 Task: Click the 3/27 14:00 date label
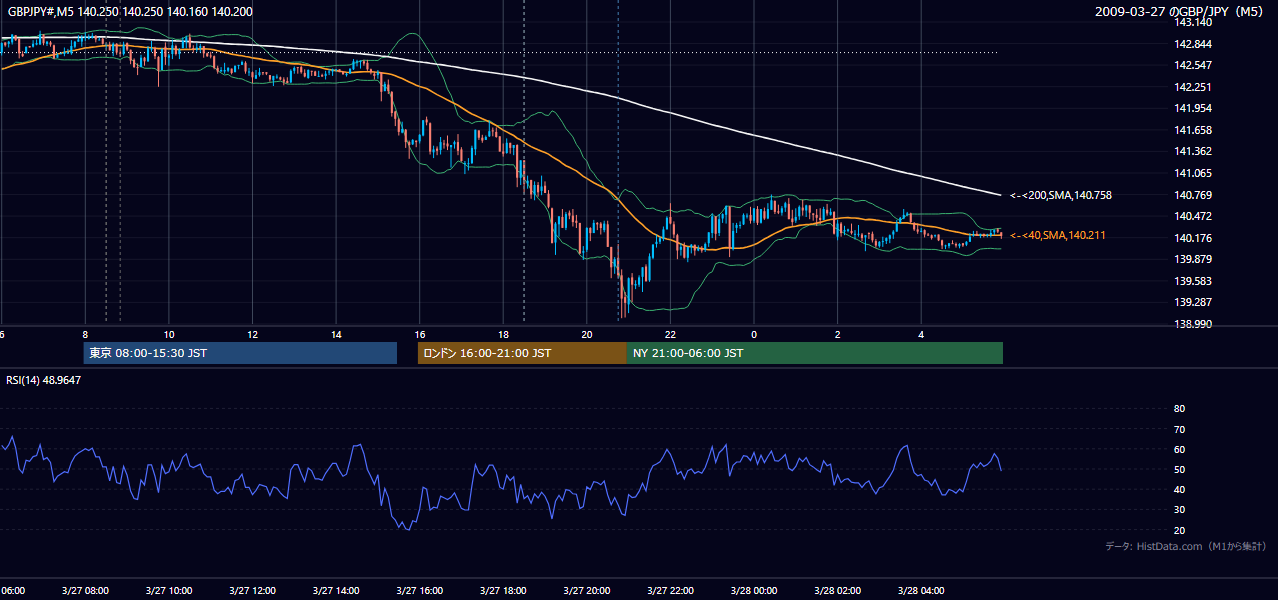click(x=336, y=590)
